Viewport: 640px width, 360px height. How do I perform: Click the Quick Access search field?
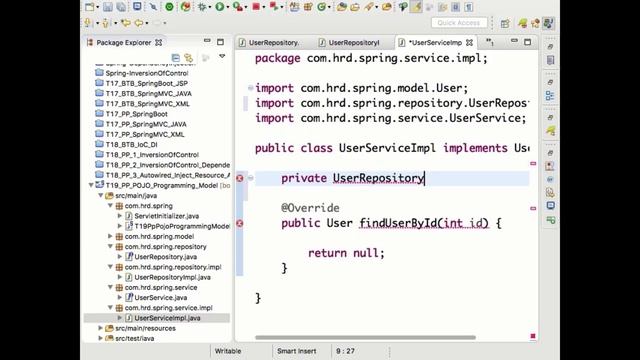[459, 23]
